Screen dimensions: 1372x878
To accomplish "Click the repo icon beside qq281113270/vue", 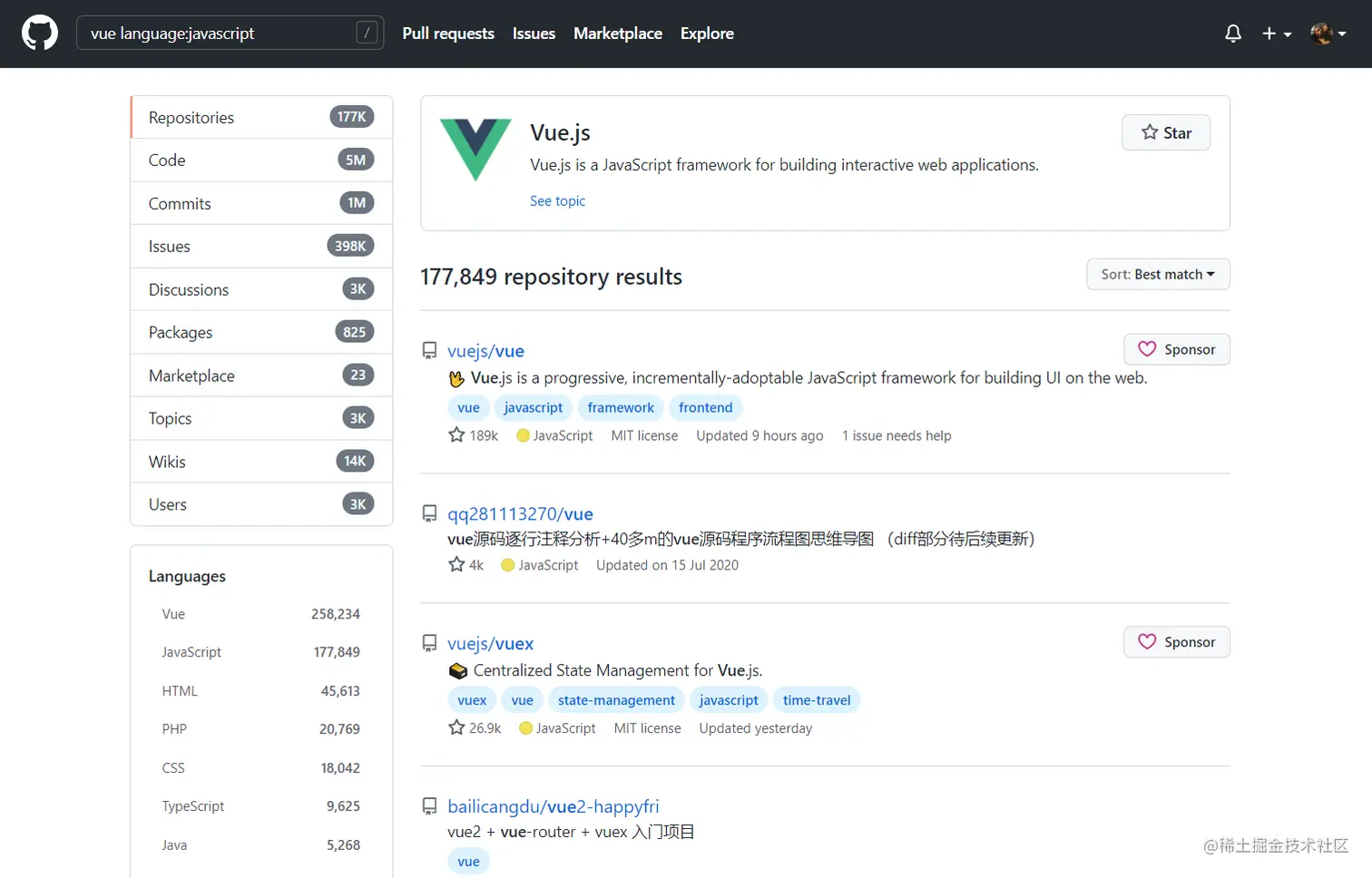I will click(429, 513).
